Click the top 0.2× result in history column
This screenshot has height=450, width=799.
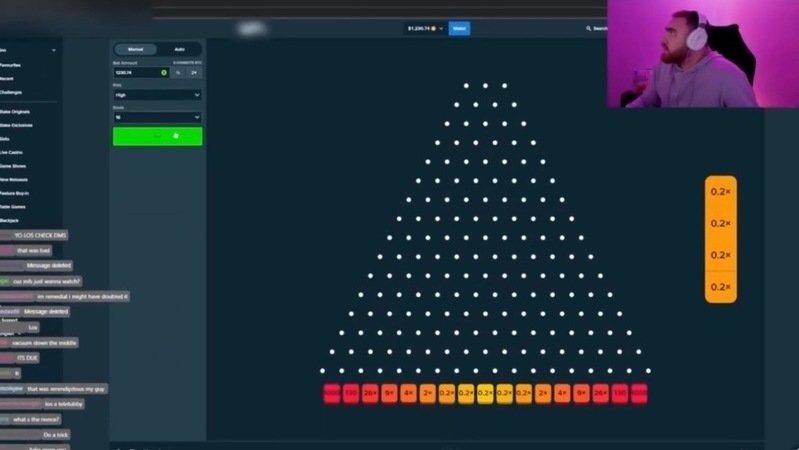[720, 192]
